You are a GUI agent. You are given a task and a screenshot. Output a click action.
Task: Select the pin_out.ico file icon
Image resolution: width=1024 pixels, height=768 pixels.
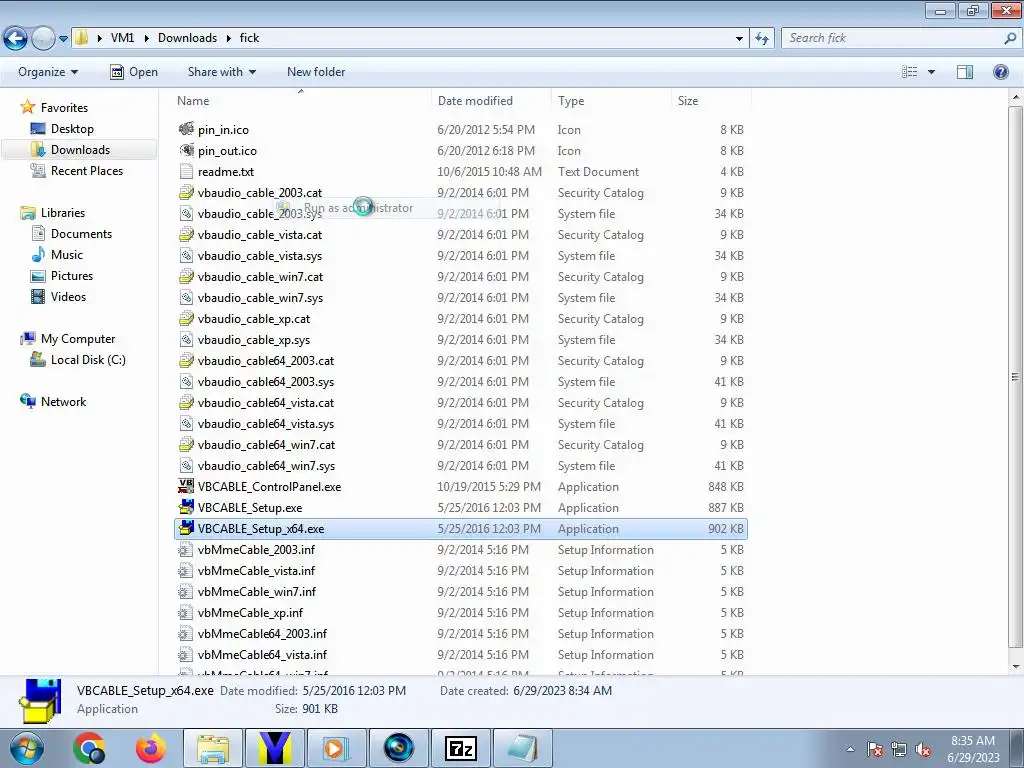[186, 150]
